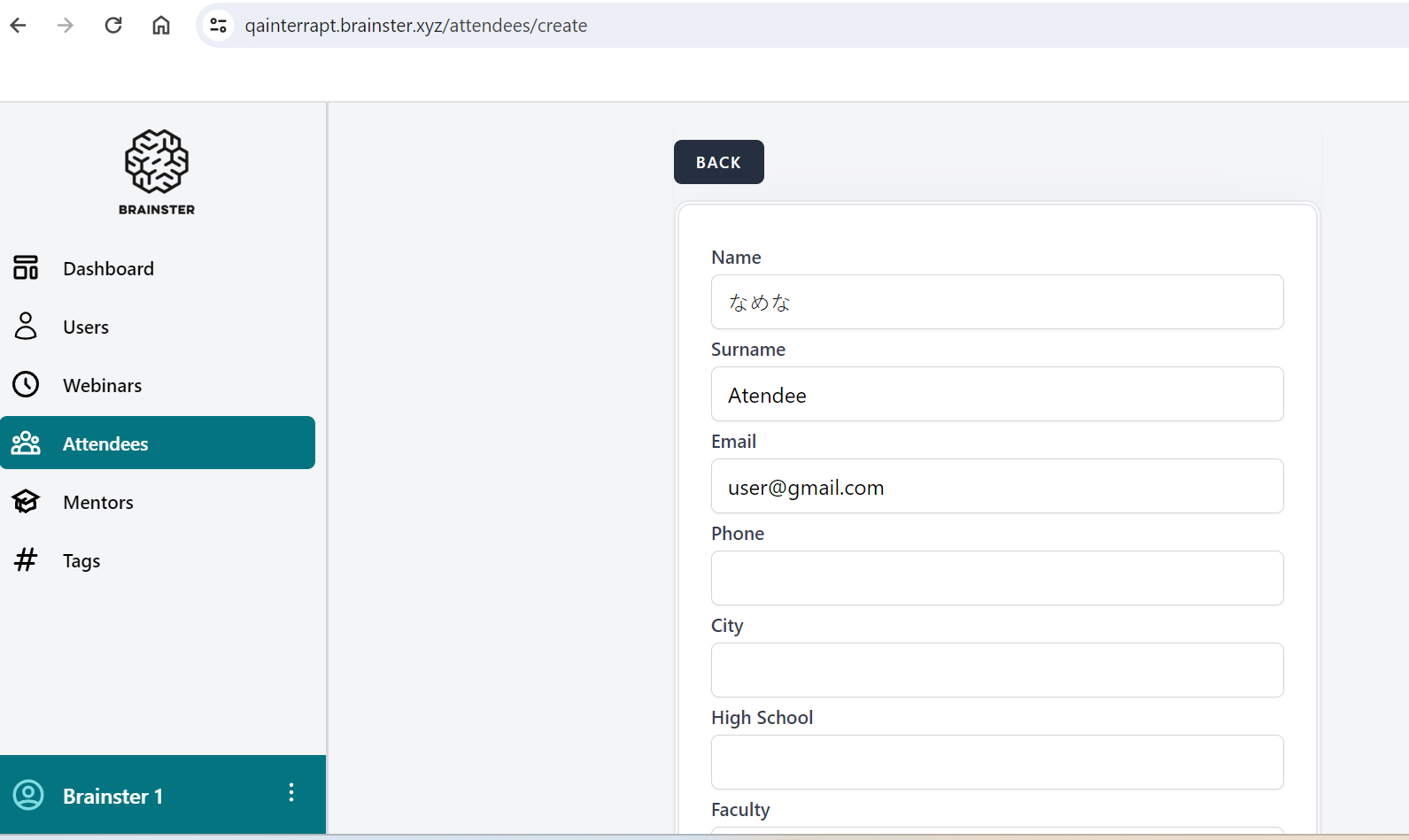The width and height of the screenshot is (1409, 840).
Task: Open the Webinars menu item
Action: [102, 385]
